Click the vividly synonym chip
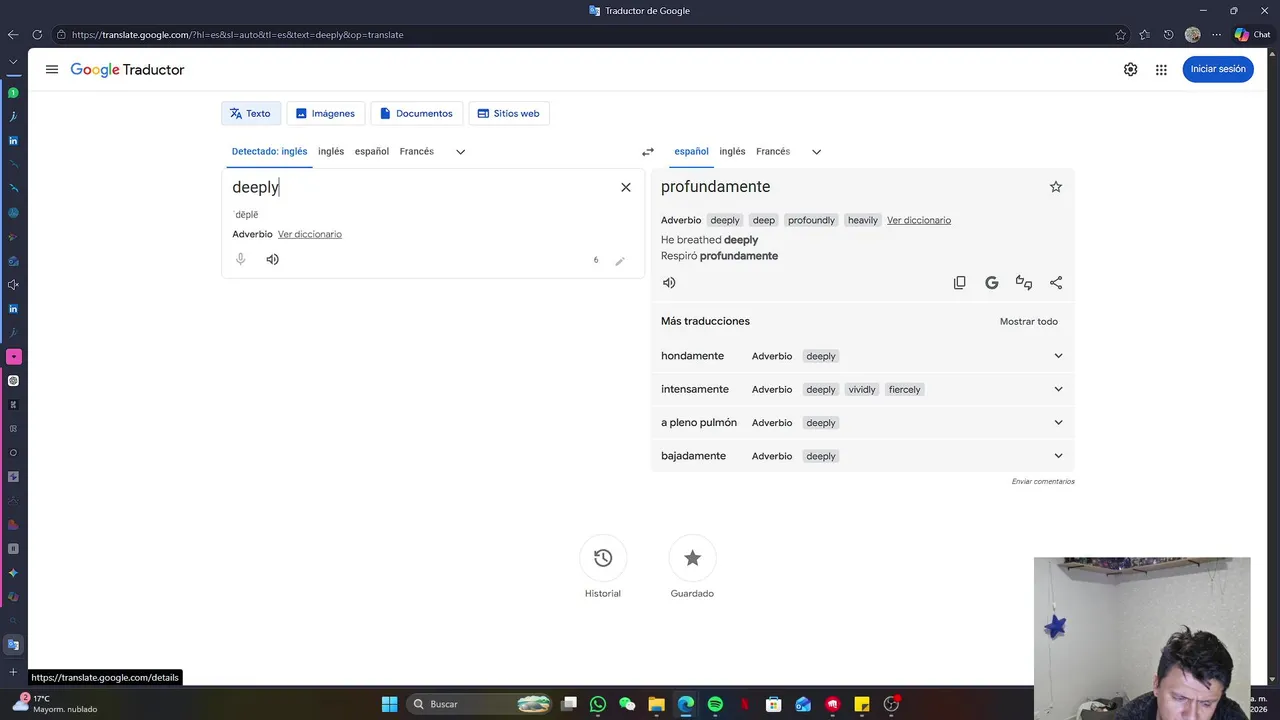This screenshot has width=1280, height=720. (862, 389)
